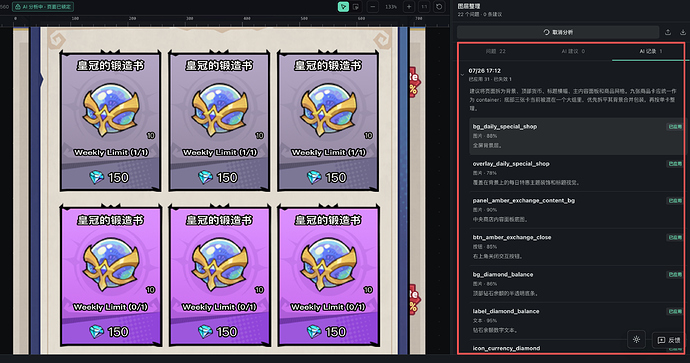
Task: Collapse the 07/26 17:12 record entry
Action: point(462,75)
